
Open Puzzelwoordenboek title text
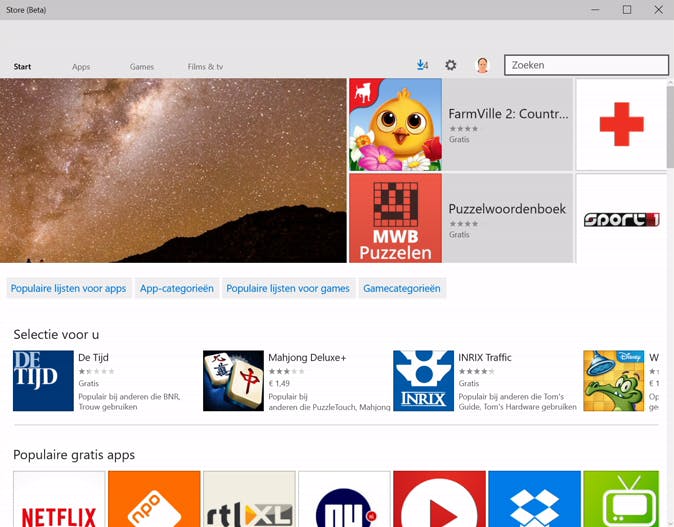click(x=507, y=209)
